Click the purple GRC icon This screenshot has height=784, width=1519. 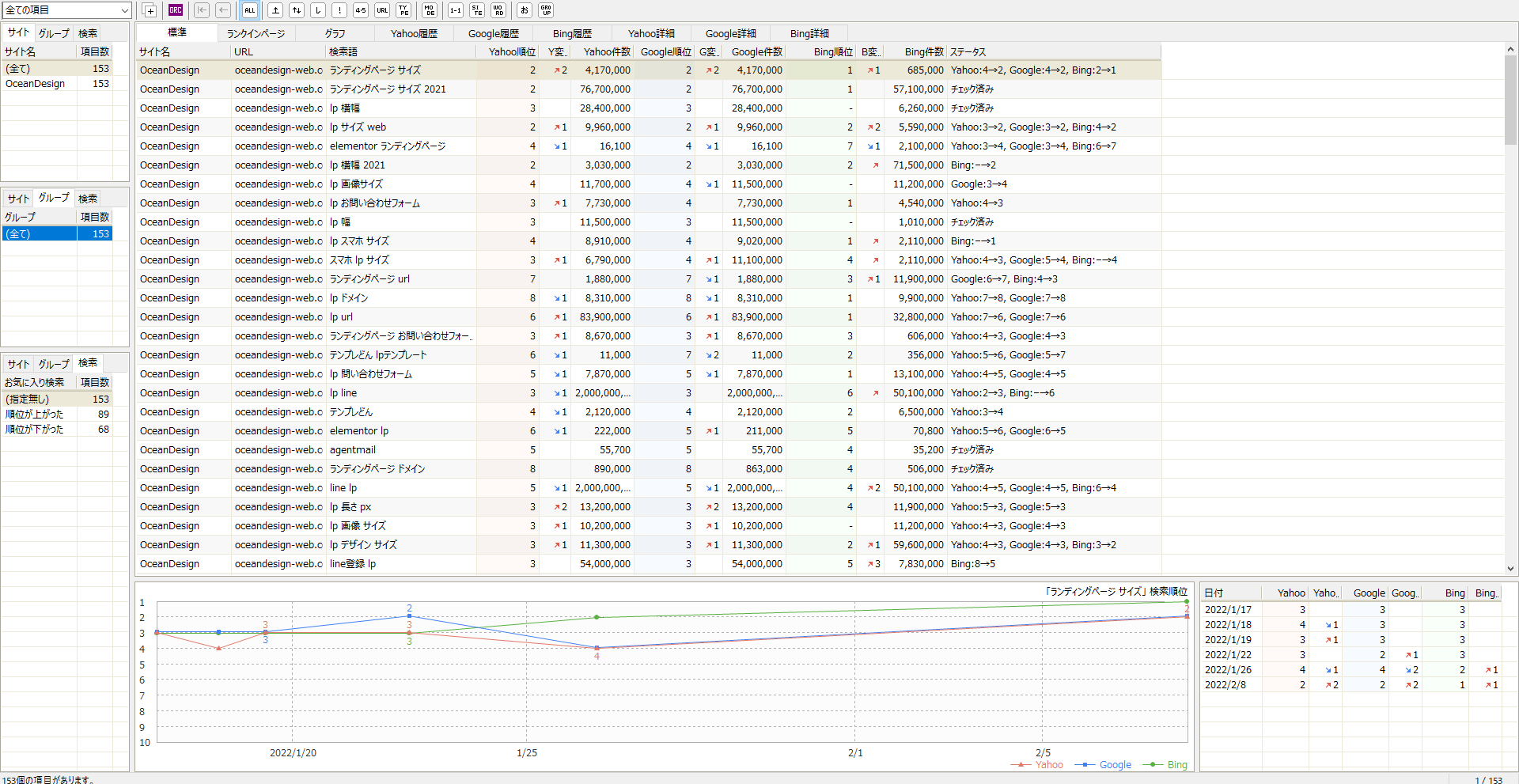click(x=176, y=10)
